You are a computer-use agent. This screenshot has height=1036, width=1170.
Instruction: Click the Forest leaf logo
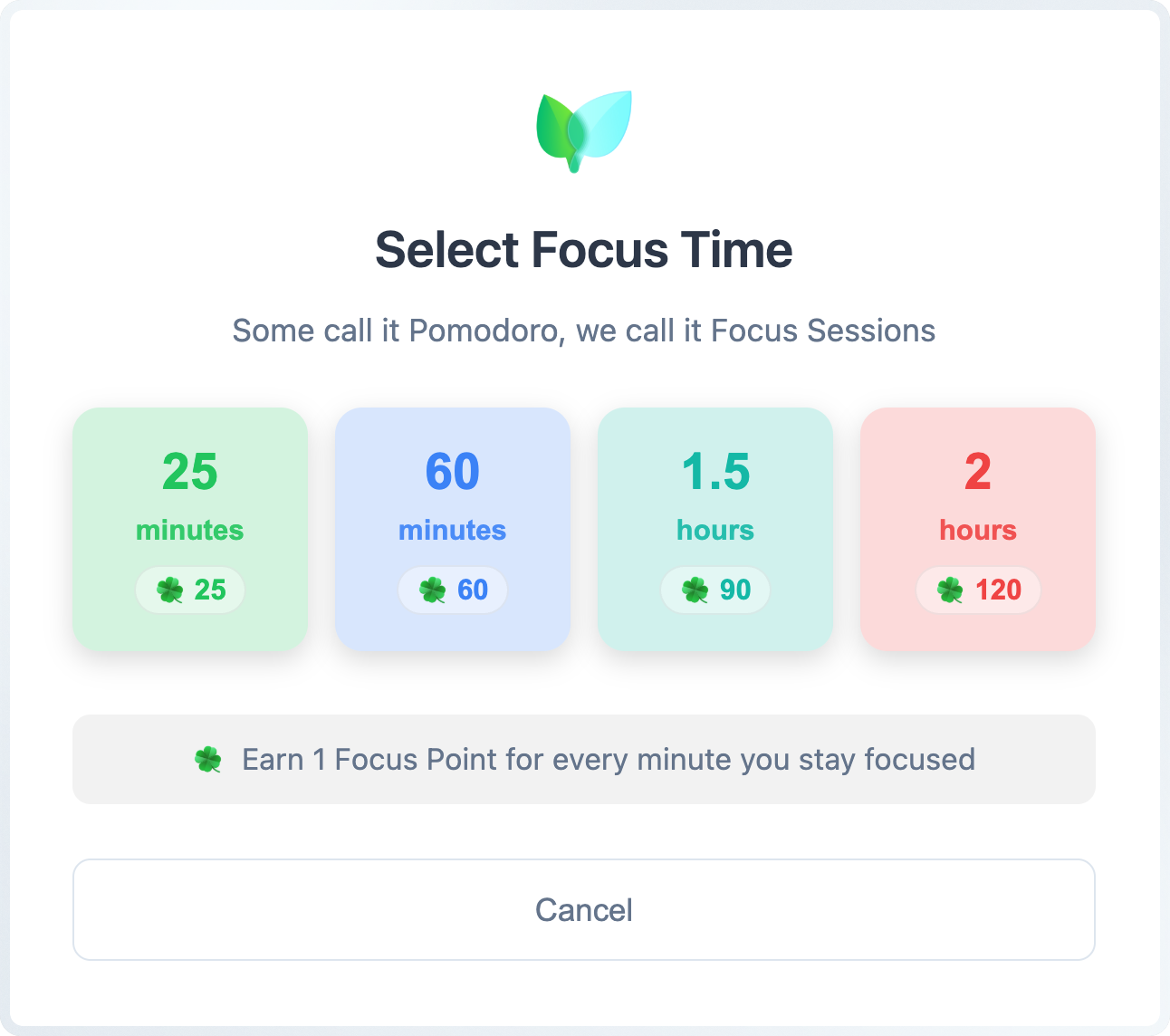click(x=584, y=131)
